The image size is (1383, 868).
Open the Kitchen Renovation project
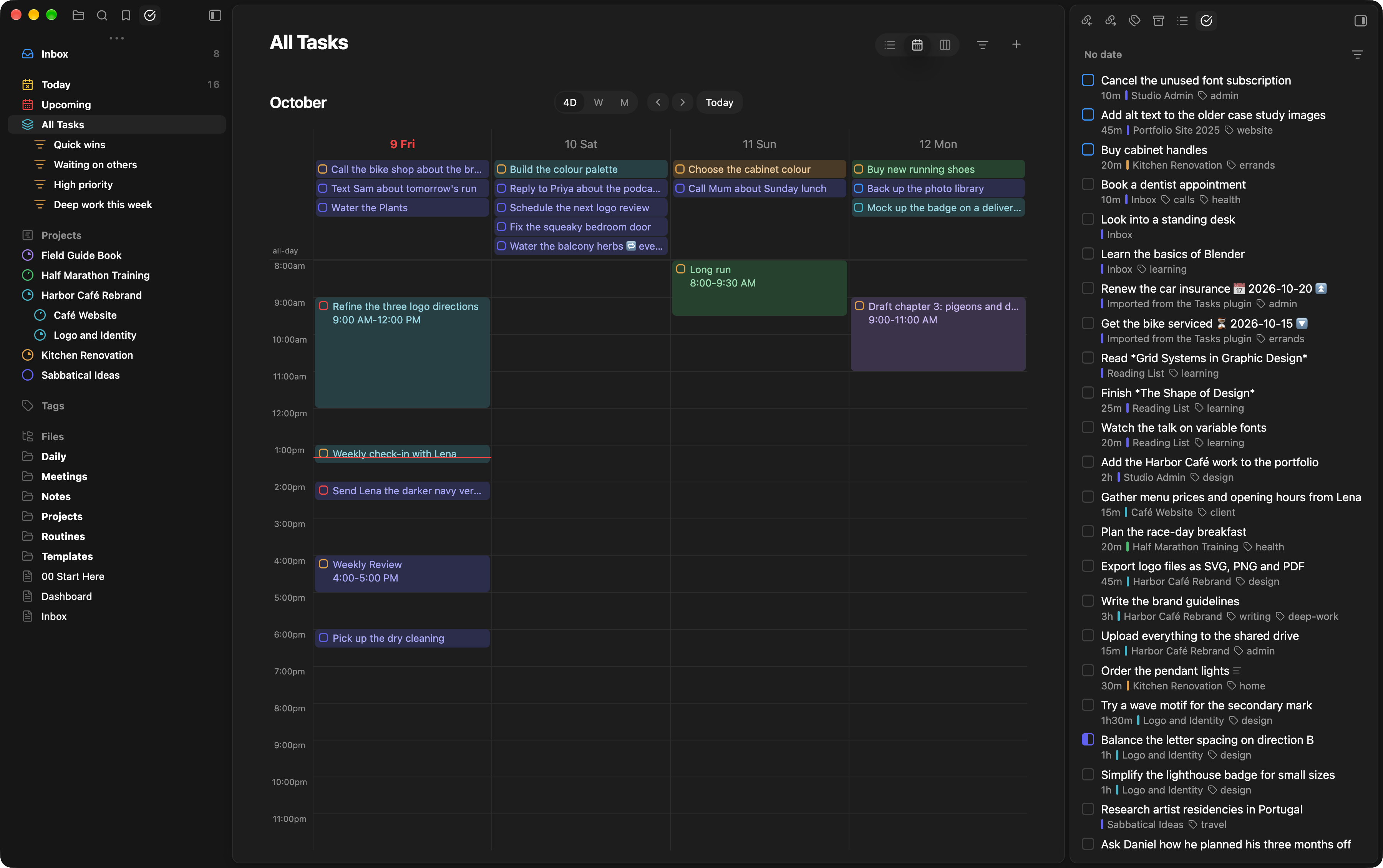pyautogui.click(x=117, y=355)
